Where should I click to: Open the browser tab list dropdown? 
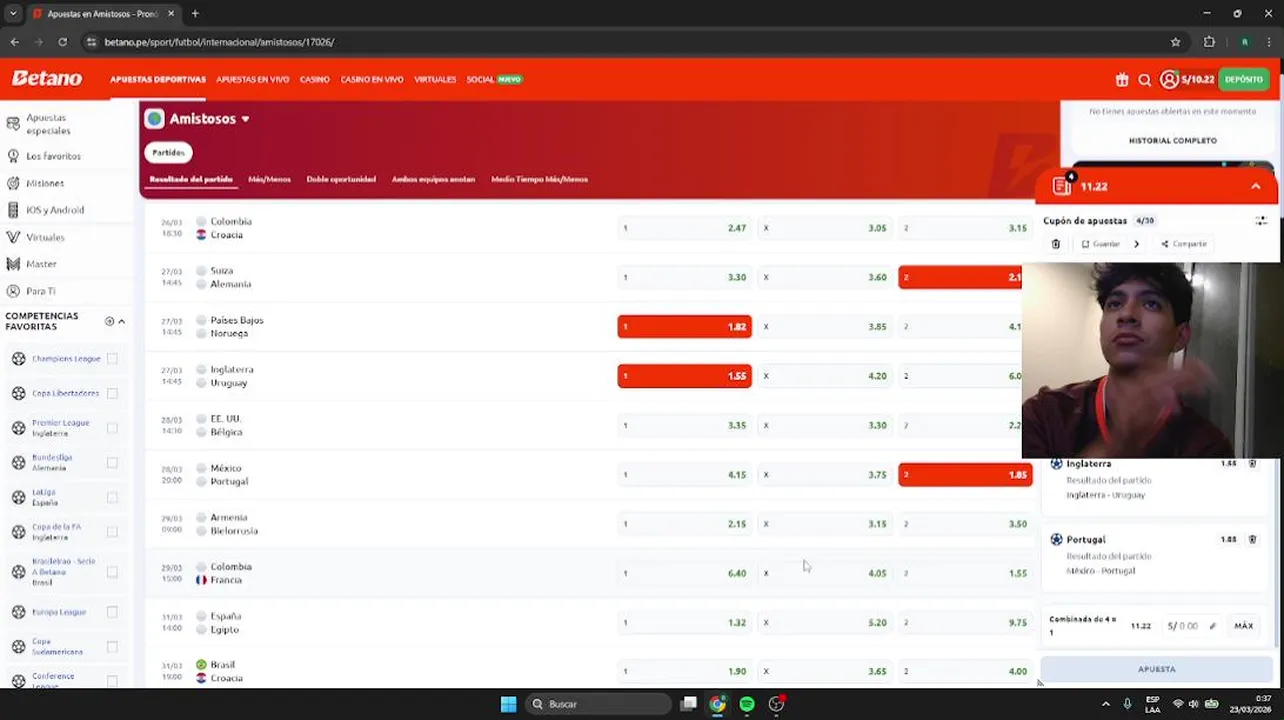(13, 14)
